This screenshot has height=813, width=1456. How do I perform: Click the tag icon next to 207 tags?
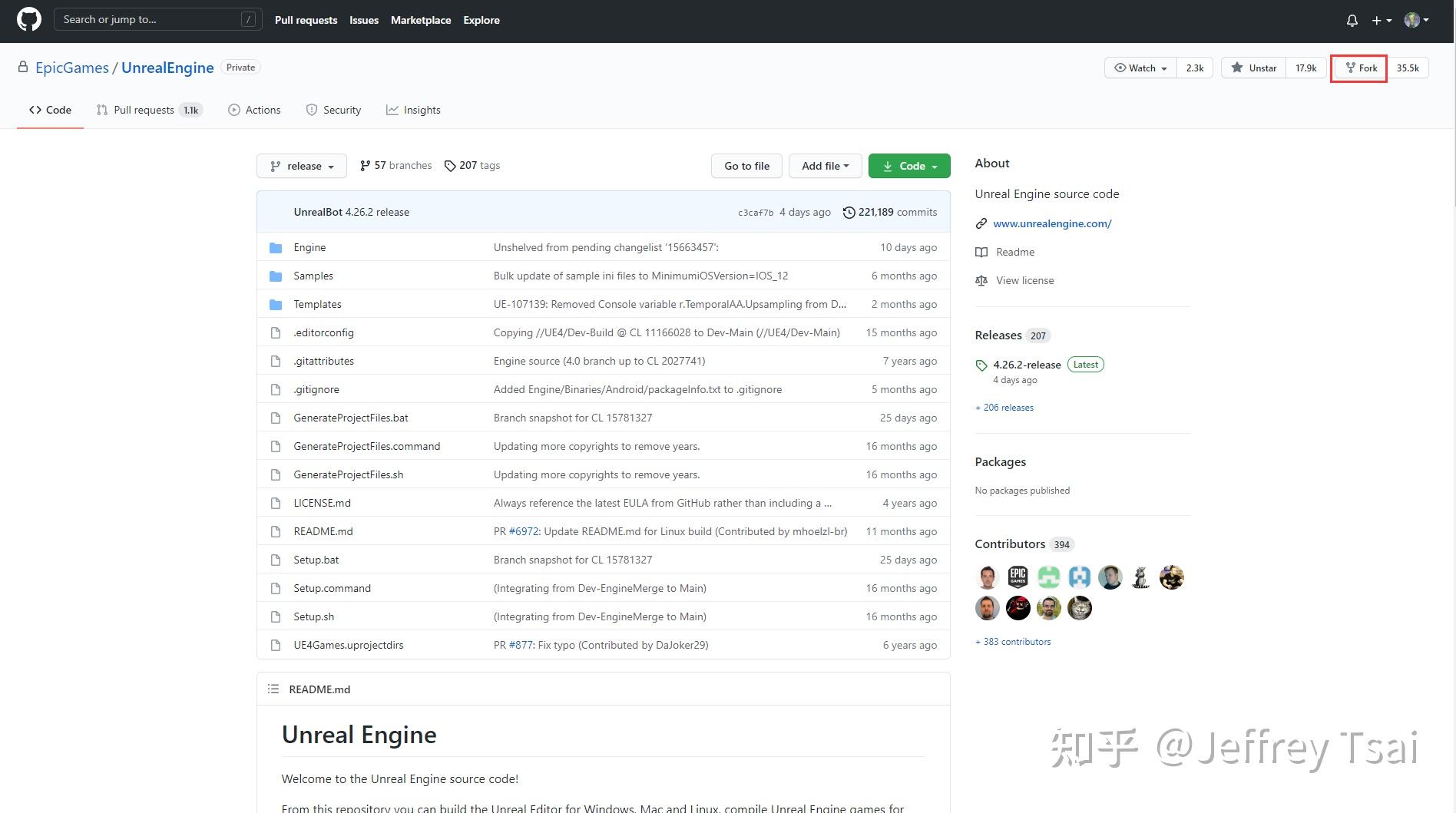click(450, 166)
